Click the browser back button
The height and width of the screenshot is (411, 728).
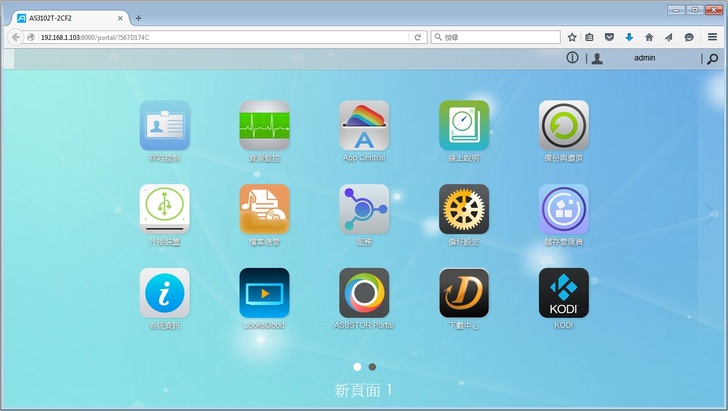pyautogui.click(x=15, y=37)
